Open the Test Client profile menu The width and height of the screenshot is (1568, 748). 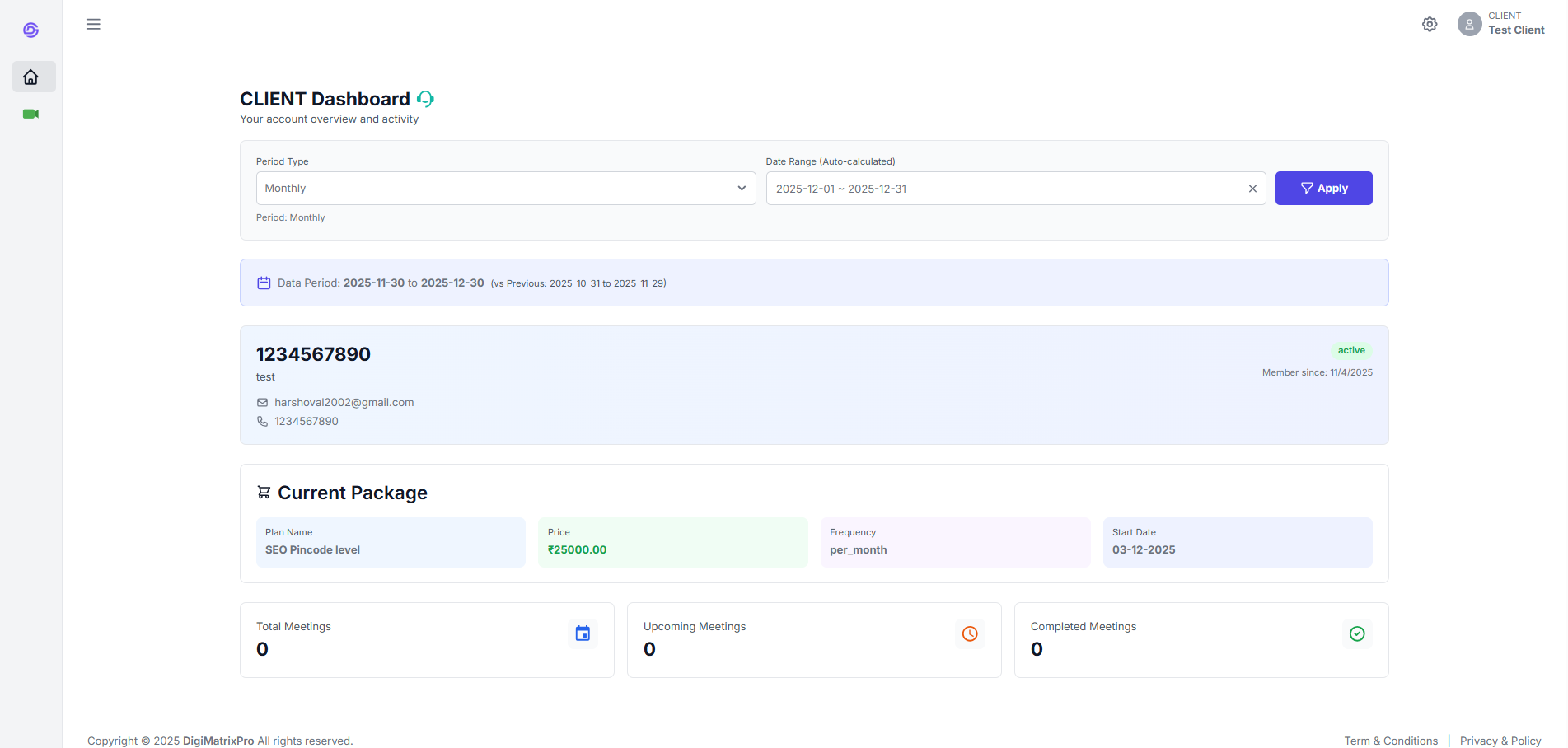pos(1515,24)
